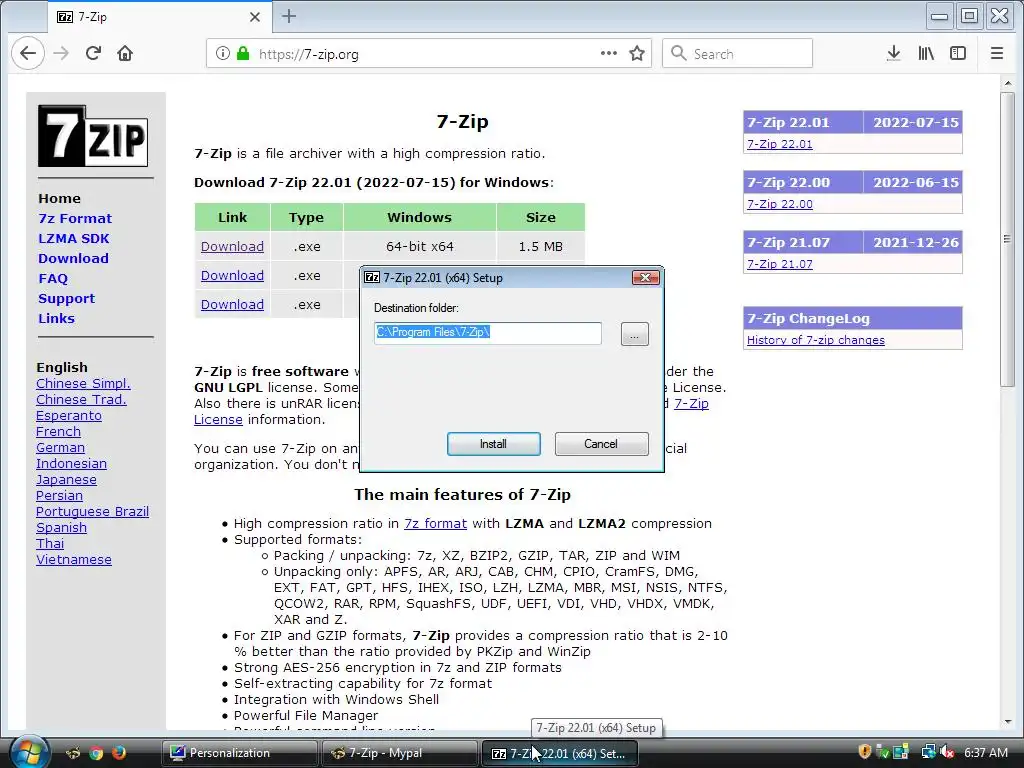This screenshot has height=768, width=1024.
Task: Switch language to German
Action: [60, 448]
